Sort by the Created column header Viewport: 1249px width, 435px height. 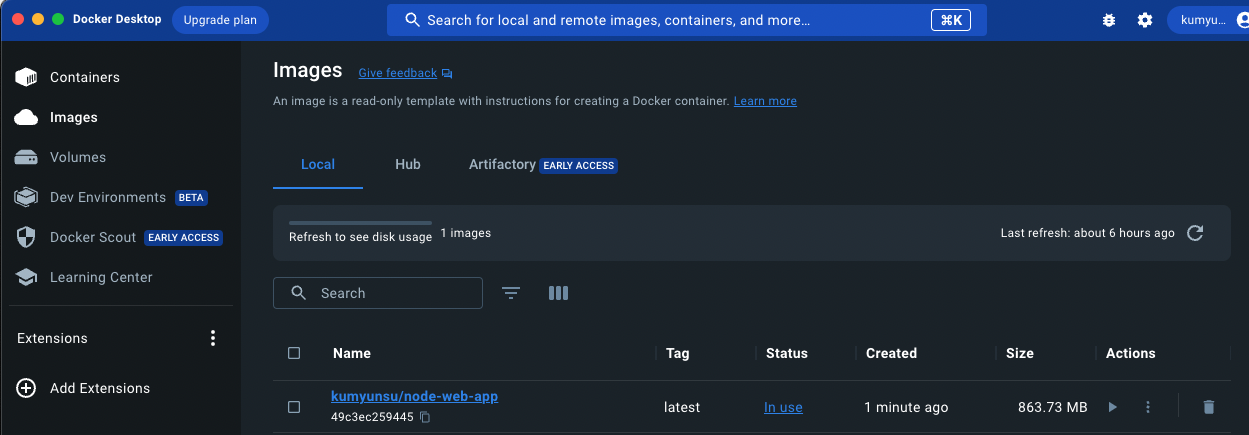point(891,353)
